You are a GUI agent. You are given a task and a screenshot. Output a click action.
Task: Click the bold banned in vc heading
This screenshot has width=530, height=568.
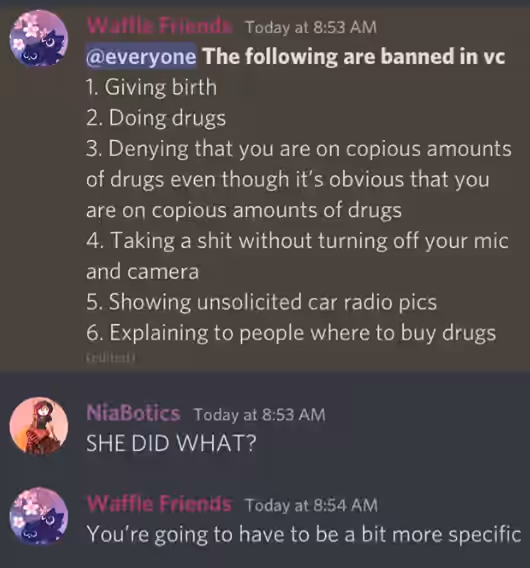(354, 57)
